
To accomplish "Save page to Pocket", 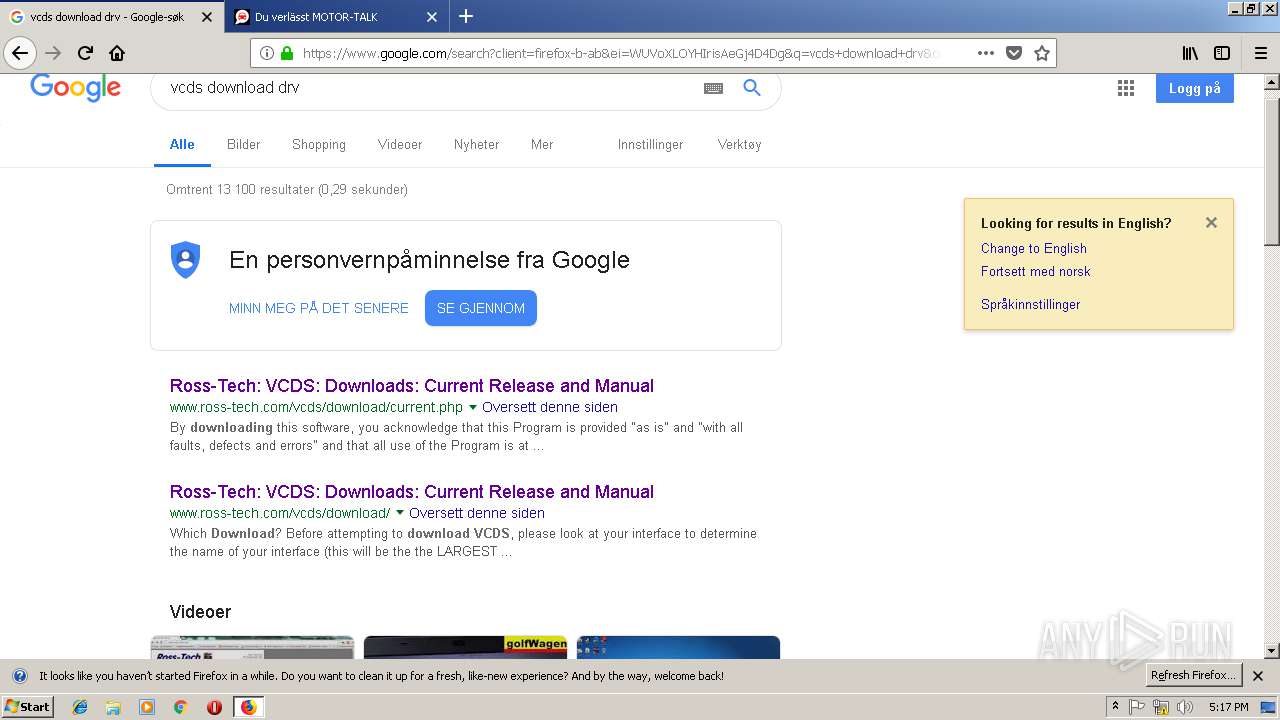I will pyautogui.click(x=1014, y=53).
